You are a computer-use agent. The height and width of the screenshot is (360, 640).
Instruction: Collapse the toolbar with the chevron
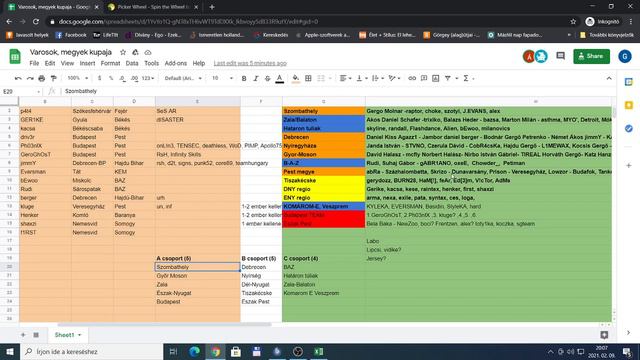609,78
